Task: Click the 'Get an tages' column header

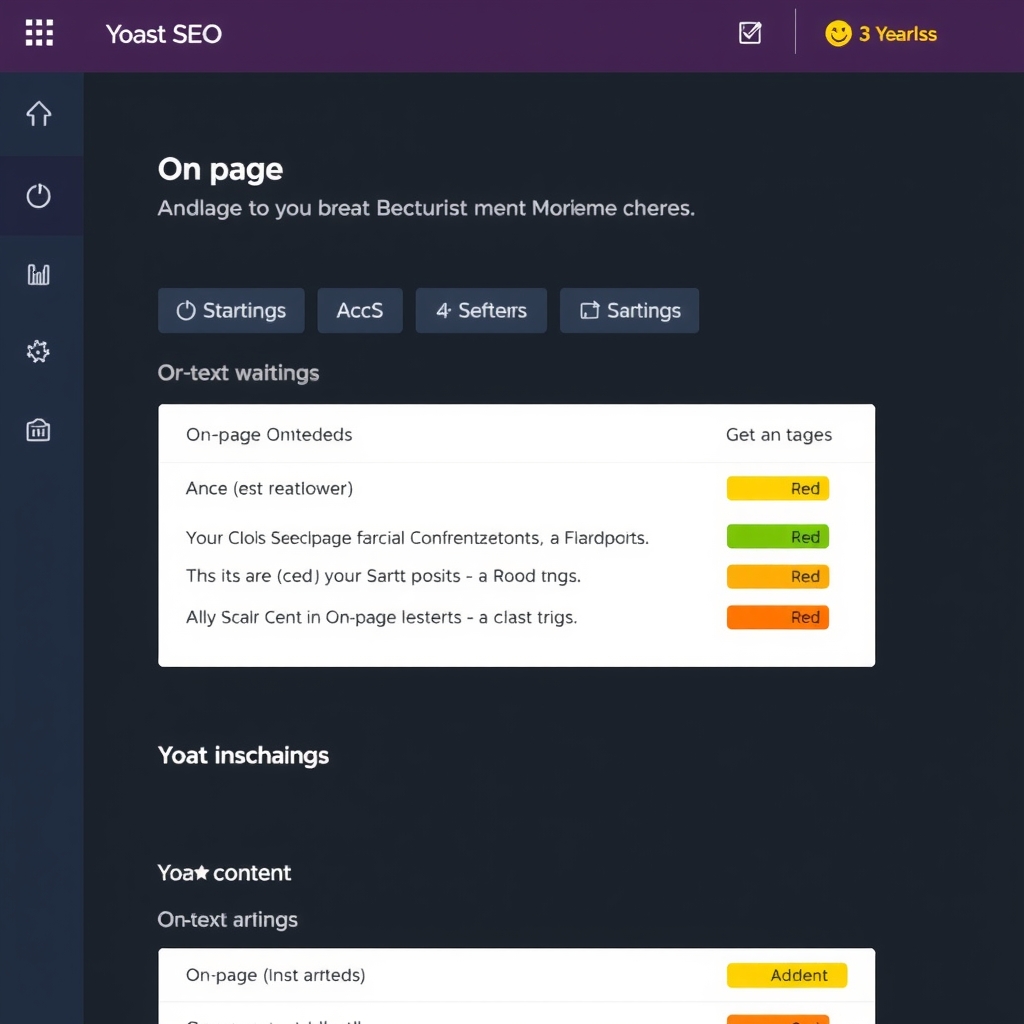Action: [778, 435]
